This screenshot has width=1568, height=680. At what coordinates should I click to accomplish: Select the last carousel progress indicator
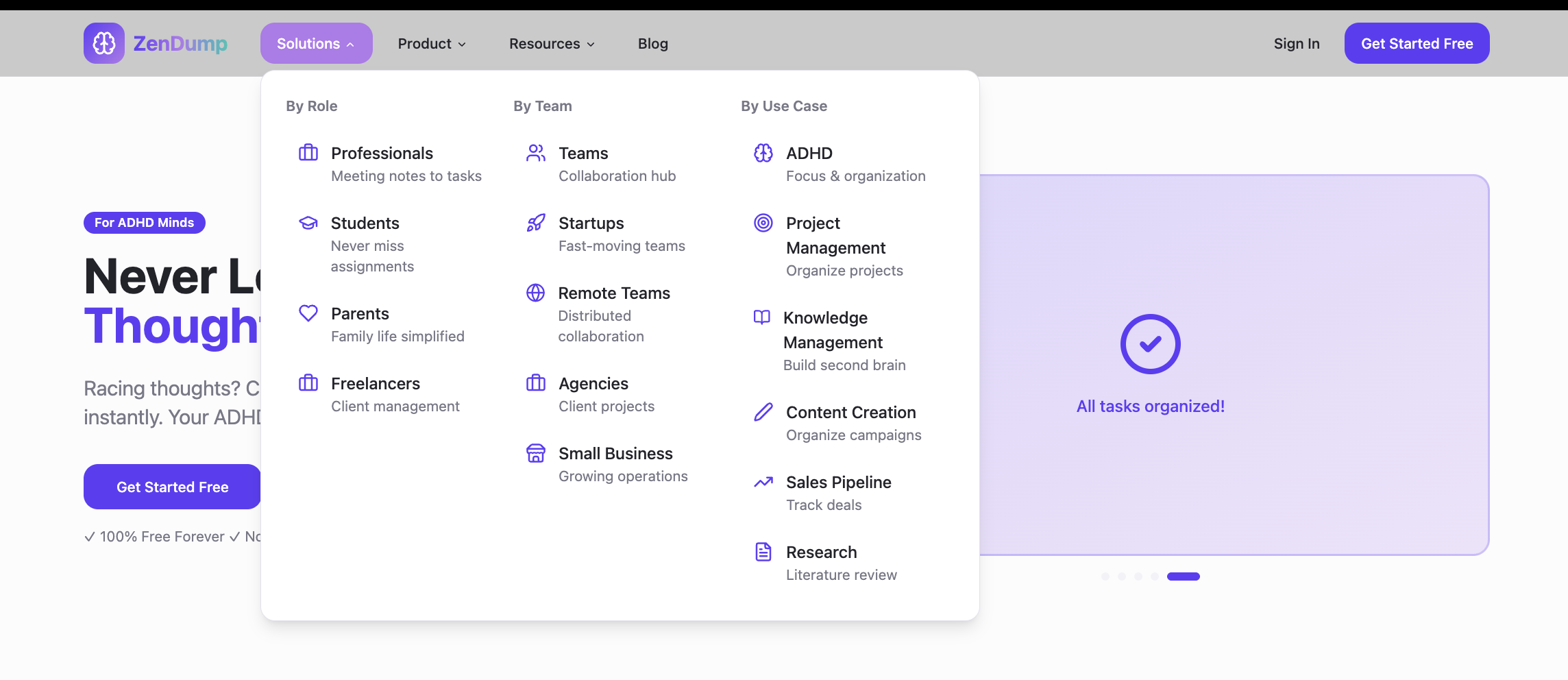[1186, 576]
